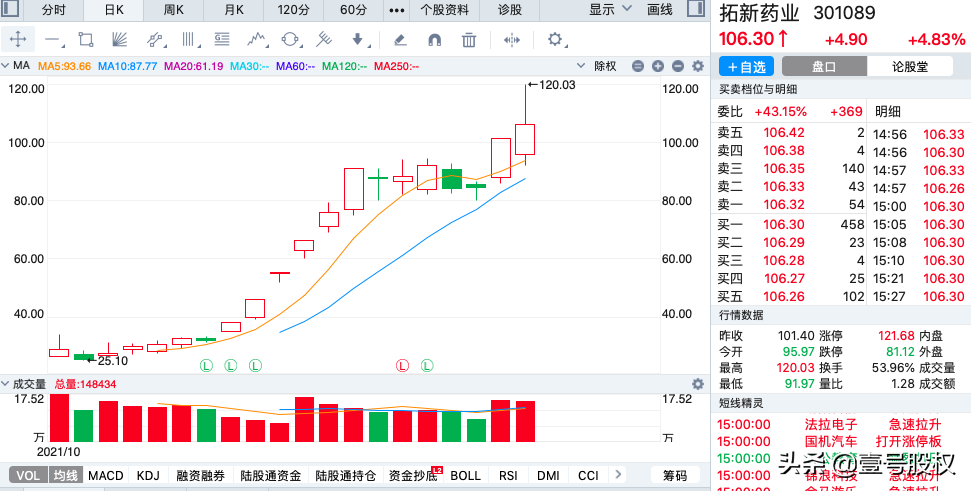
Task: Collapse the 成交量 panel chevron
Action: point(6,384)
